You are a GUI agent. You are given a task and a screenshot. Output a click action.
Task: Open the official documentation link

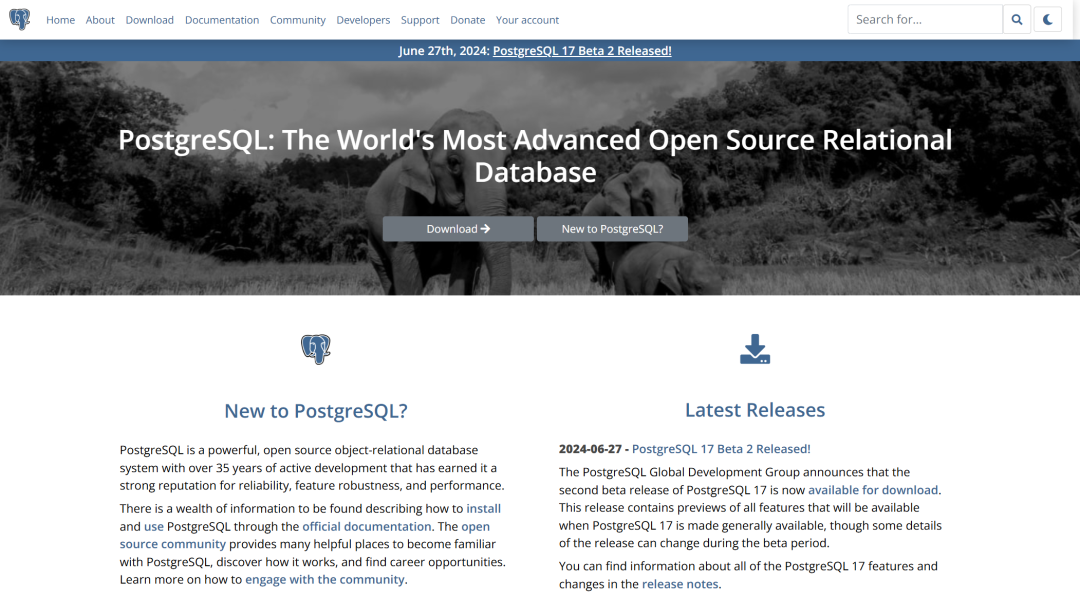click(x=366, y=526)
